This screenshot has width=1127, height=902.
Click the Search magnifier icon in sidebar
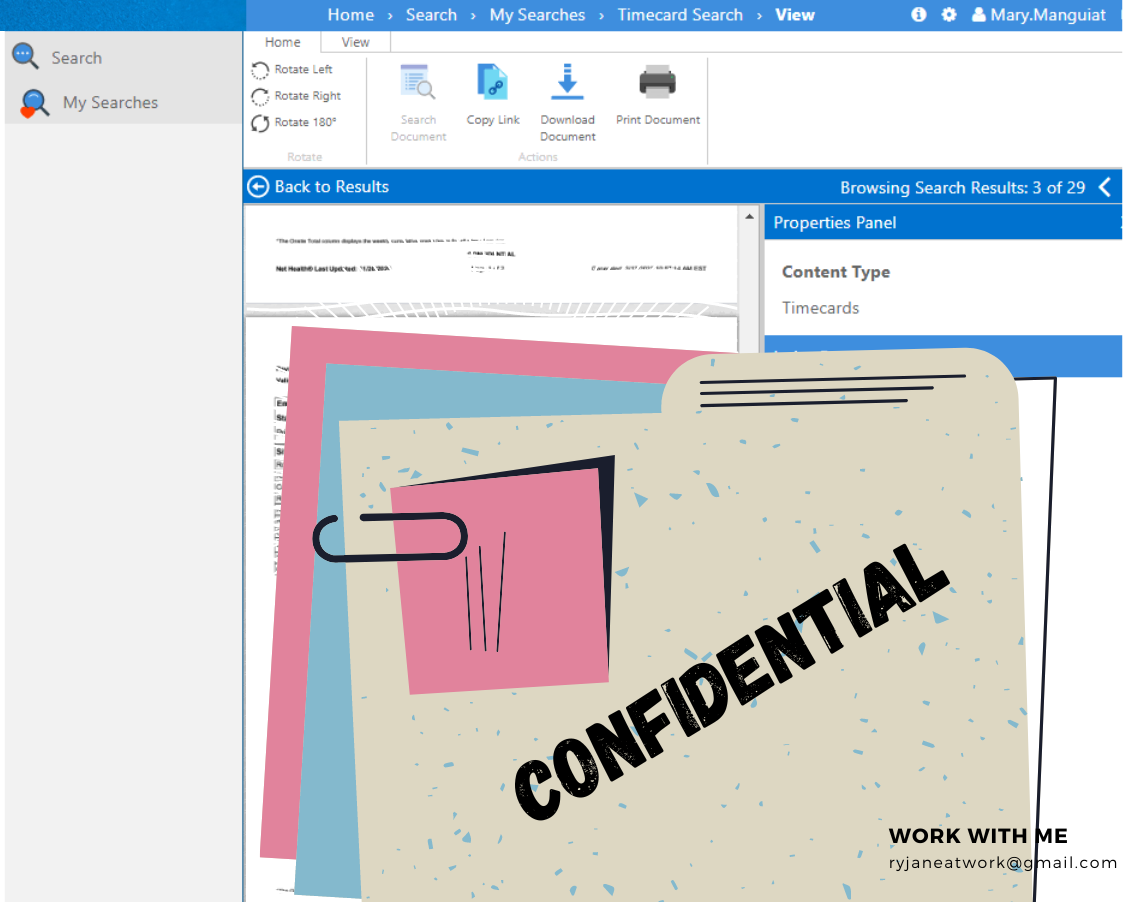pyautogui.click(x=25, y=56)
